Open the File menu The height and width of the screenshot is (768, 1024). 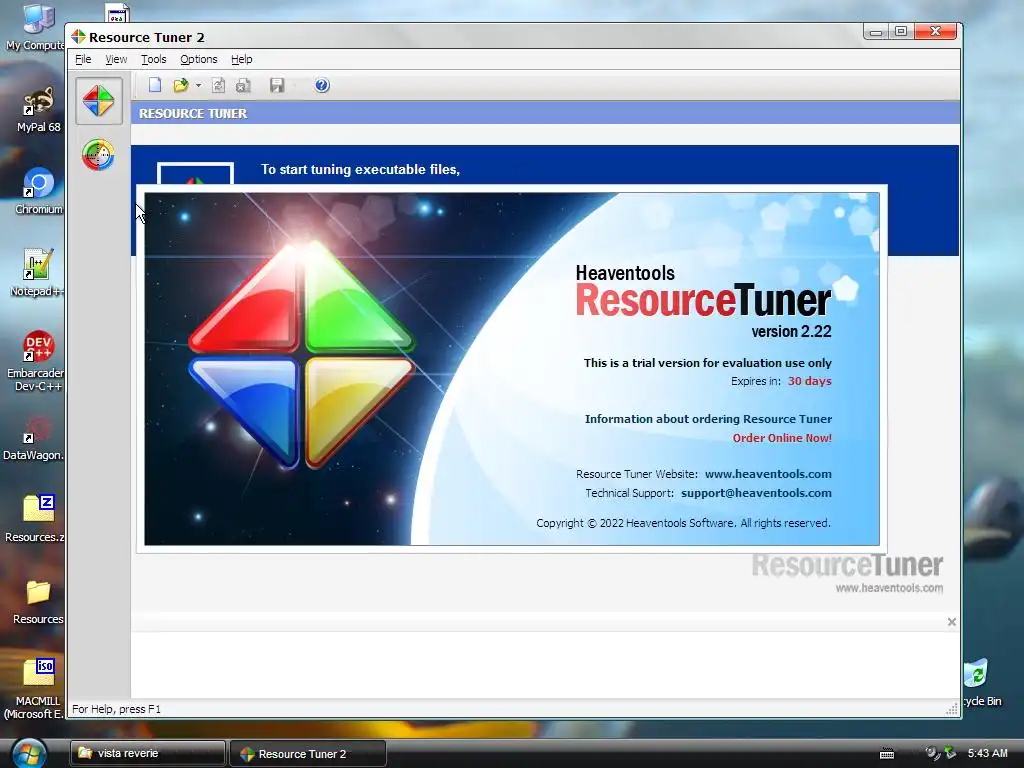[83, 59]
